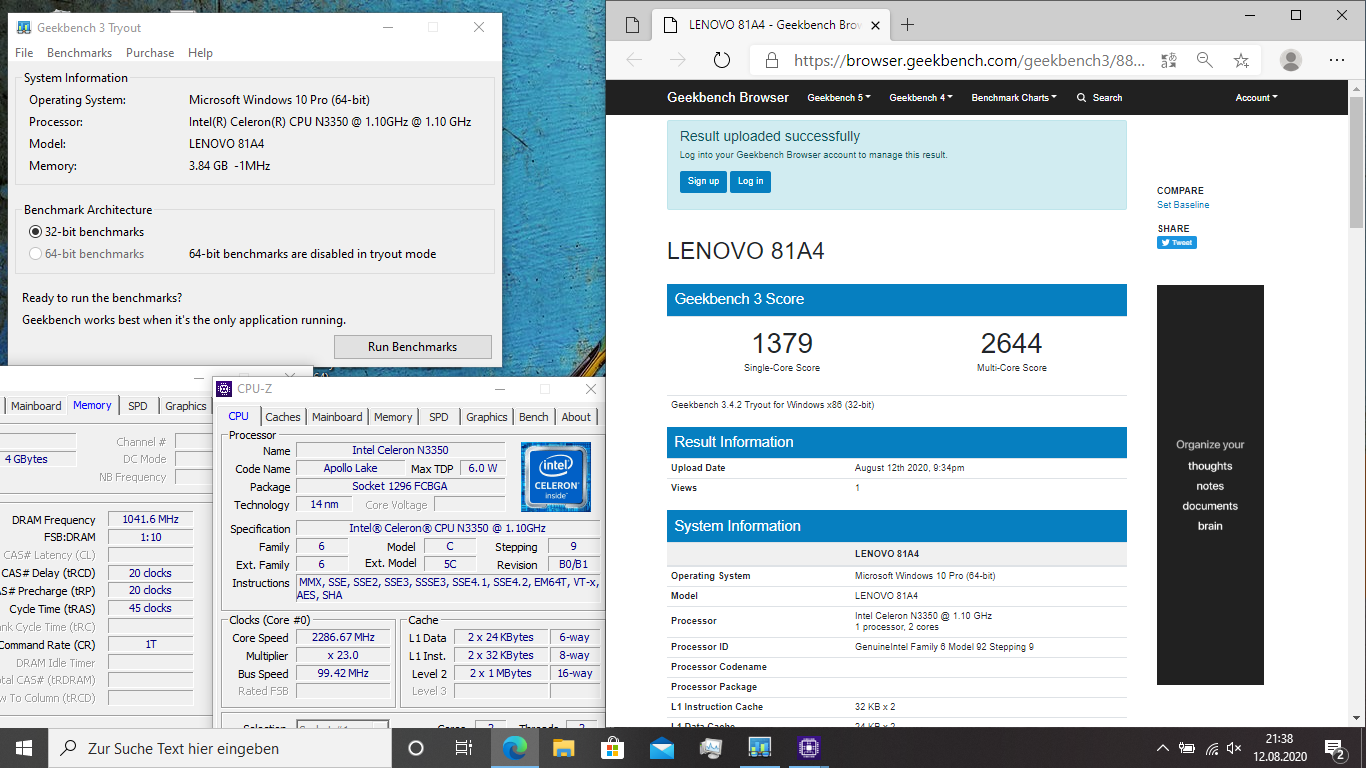Open Purchase menu in Geekbench 3
This screenshot has height=768, width=1366.
pyautogui.click(x=150, y=53)
